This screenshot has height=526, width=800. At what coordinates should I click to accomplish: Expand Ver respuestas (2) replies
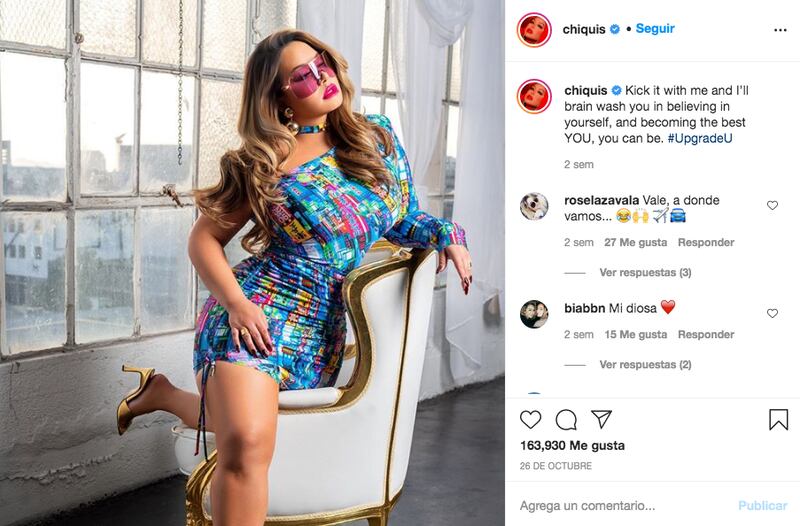point(645,364)
